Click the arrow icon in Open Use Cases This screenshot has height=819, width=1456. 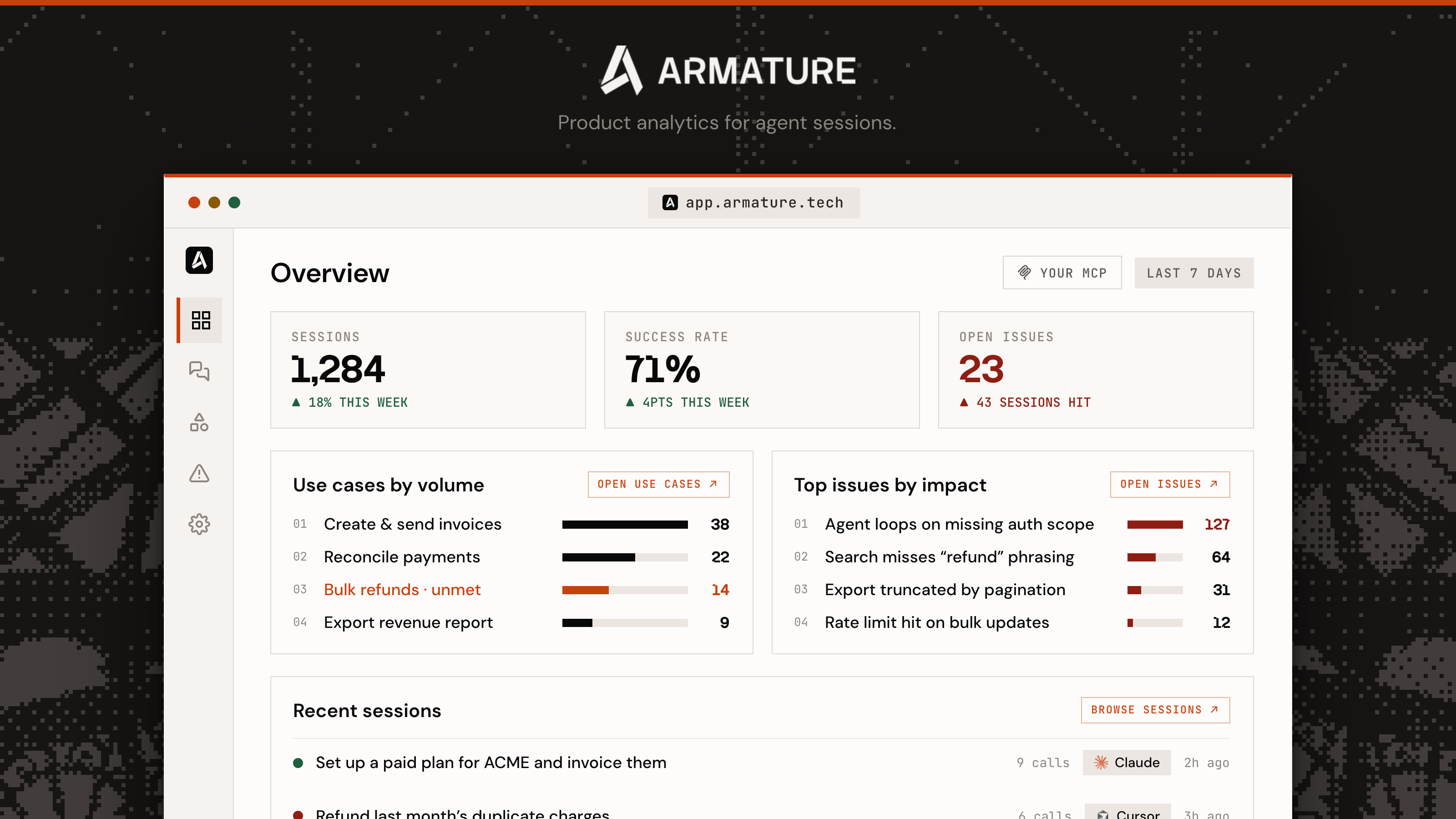pyautogui.click(x=713, y=484)
